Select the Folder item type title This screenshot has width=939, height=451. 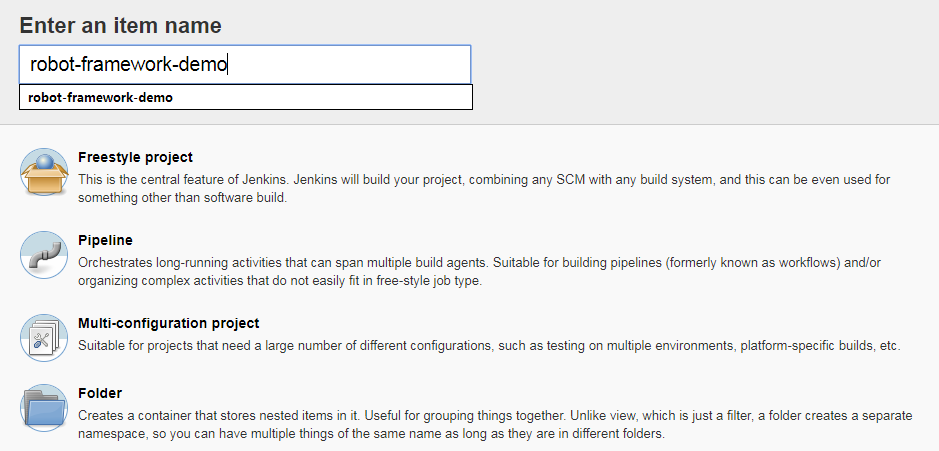100,393
